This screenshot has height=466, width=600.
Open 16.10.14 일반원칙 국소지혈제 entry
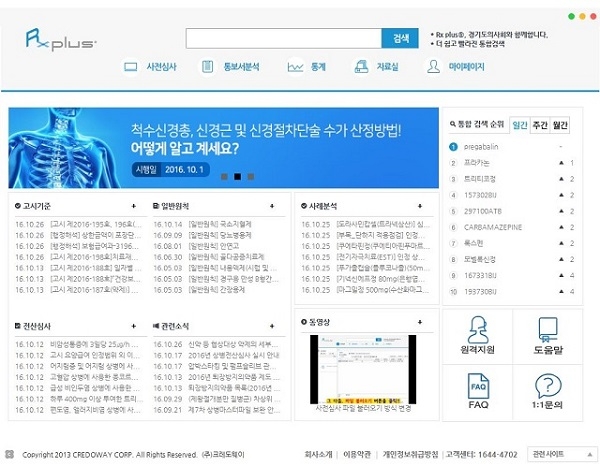(x=202, y=224)
